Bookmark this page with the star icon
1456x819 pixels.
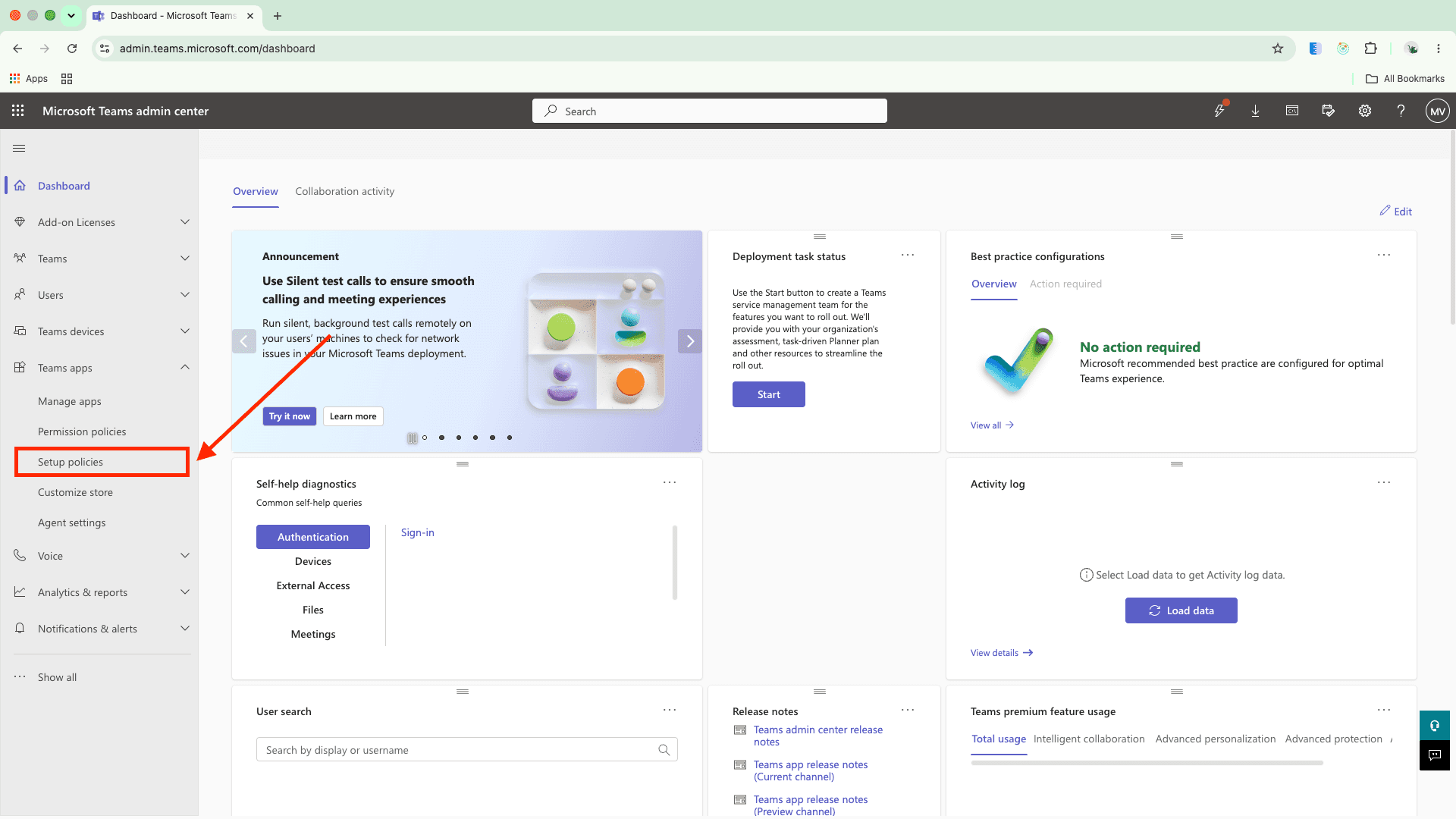tap(1278, 49)
